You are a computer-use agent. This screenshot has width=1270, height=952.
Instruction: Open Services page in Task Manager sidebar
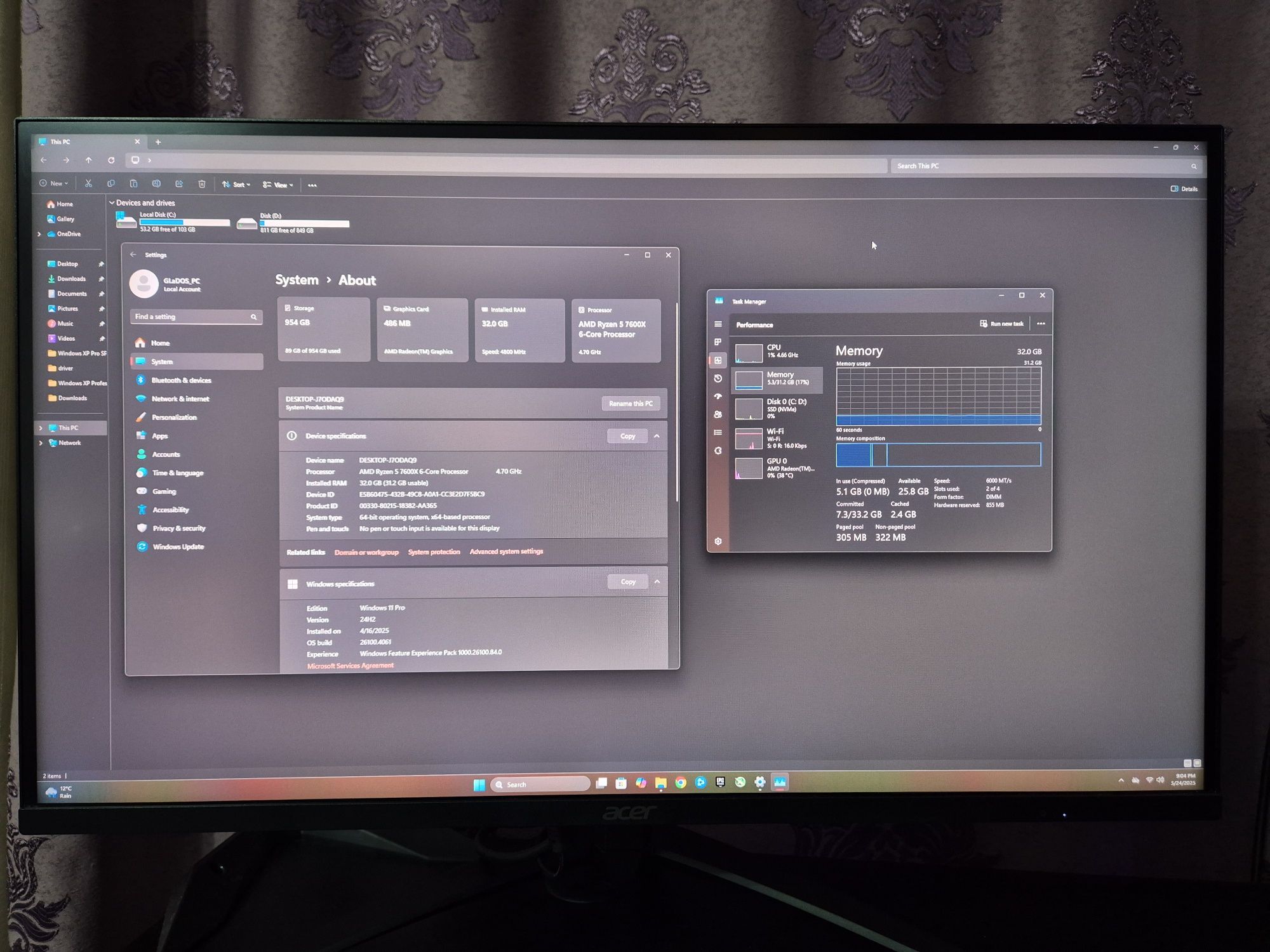pos(718,451)
